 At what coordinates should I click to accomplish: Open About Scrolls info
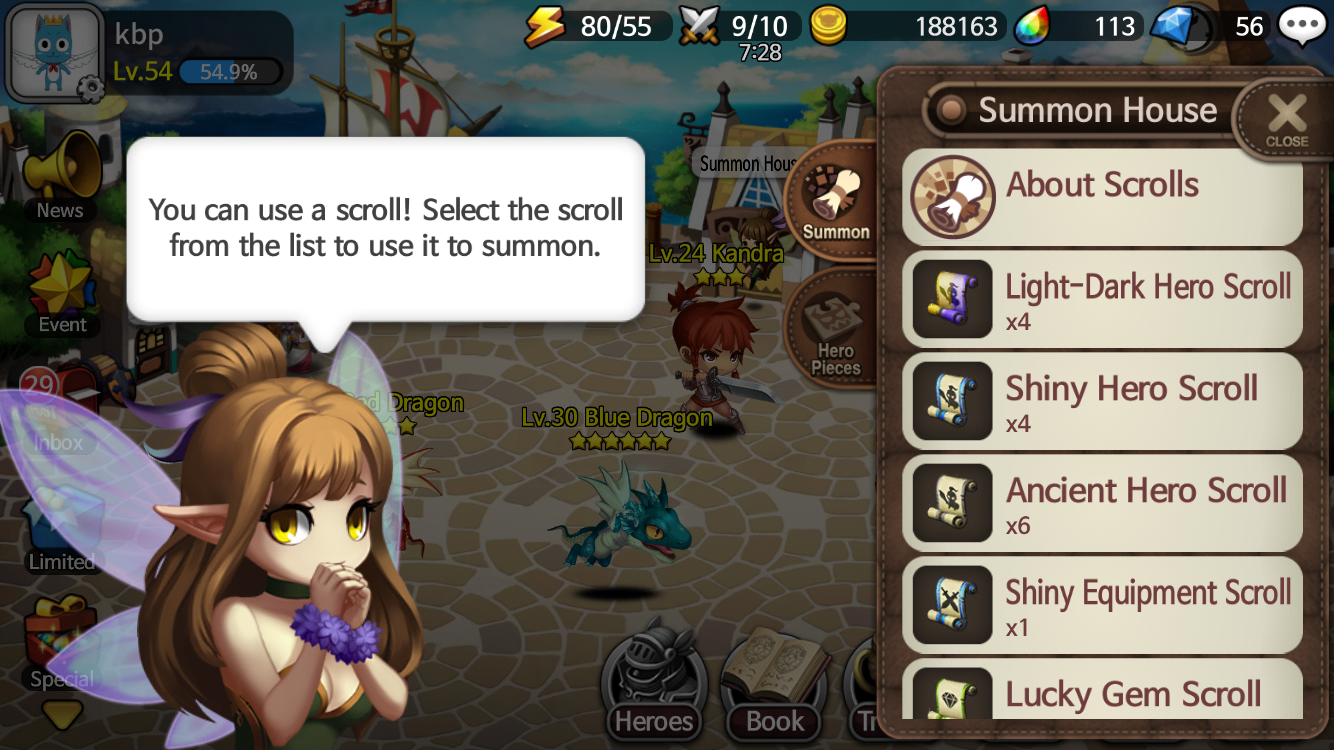point(1102,197)
